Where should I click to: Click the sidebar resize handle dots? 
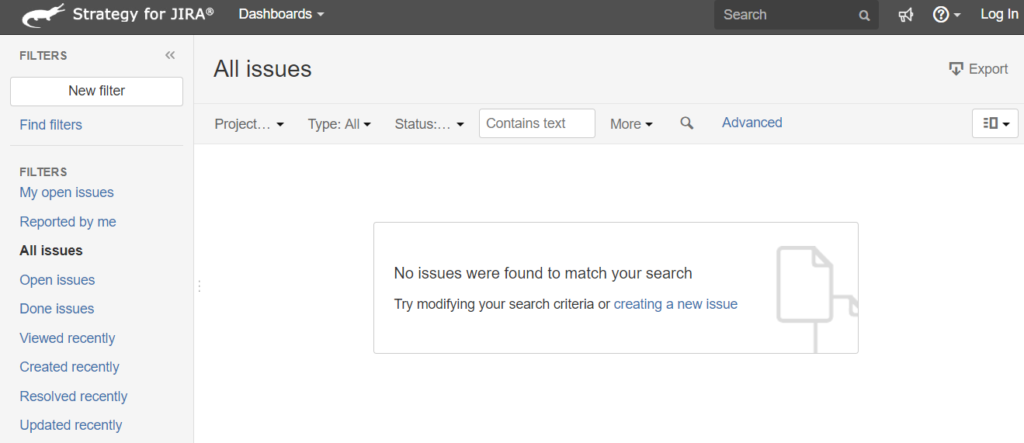pos(199,286)
